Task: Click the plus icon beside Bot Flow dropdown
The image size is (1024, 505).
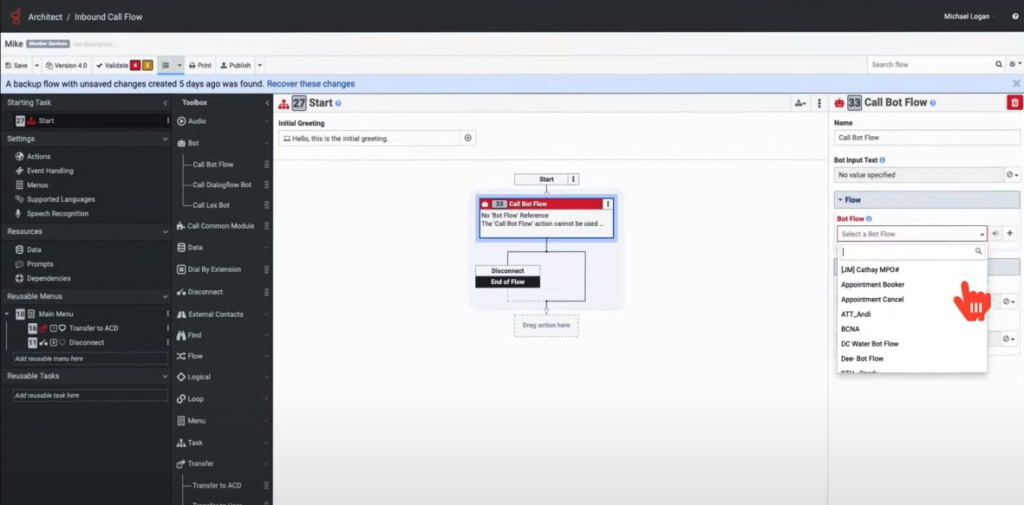Action: [1010, 233]
